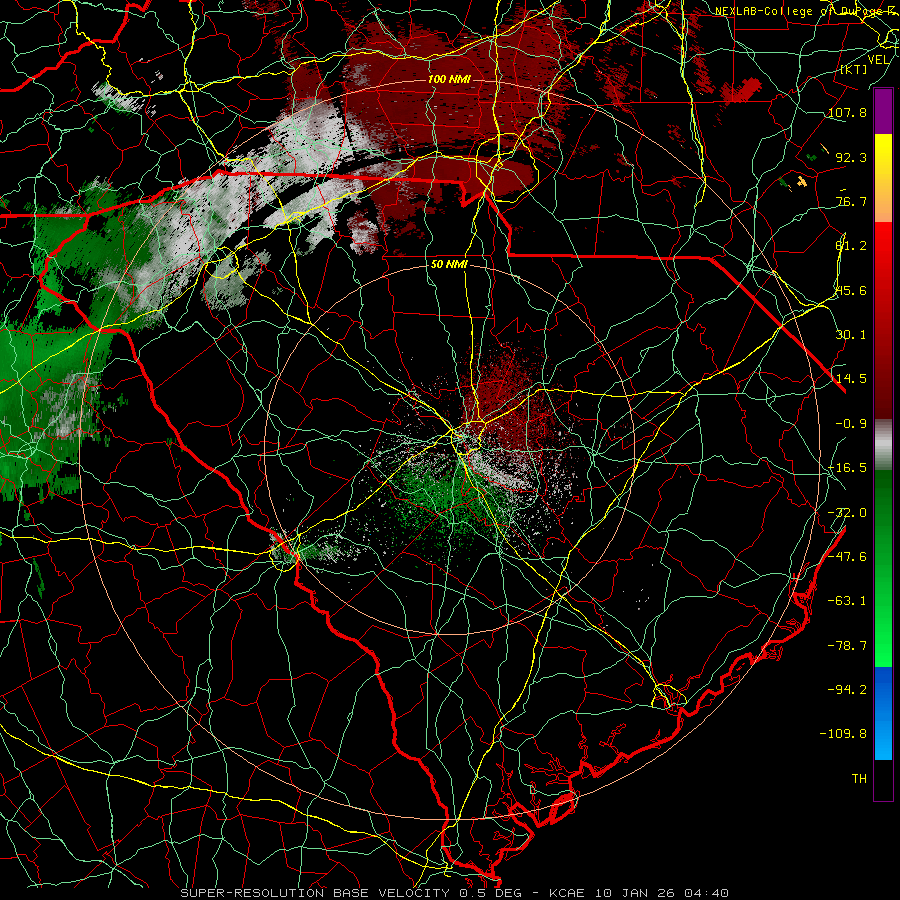The width and height of the screenshot is (900, 900).
Task: Click the -109.8 legend value
Action: coord(843,734)
